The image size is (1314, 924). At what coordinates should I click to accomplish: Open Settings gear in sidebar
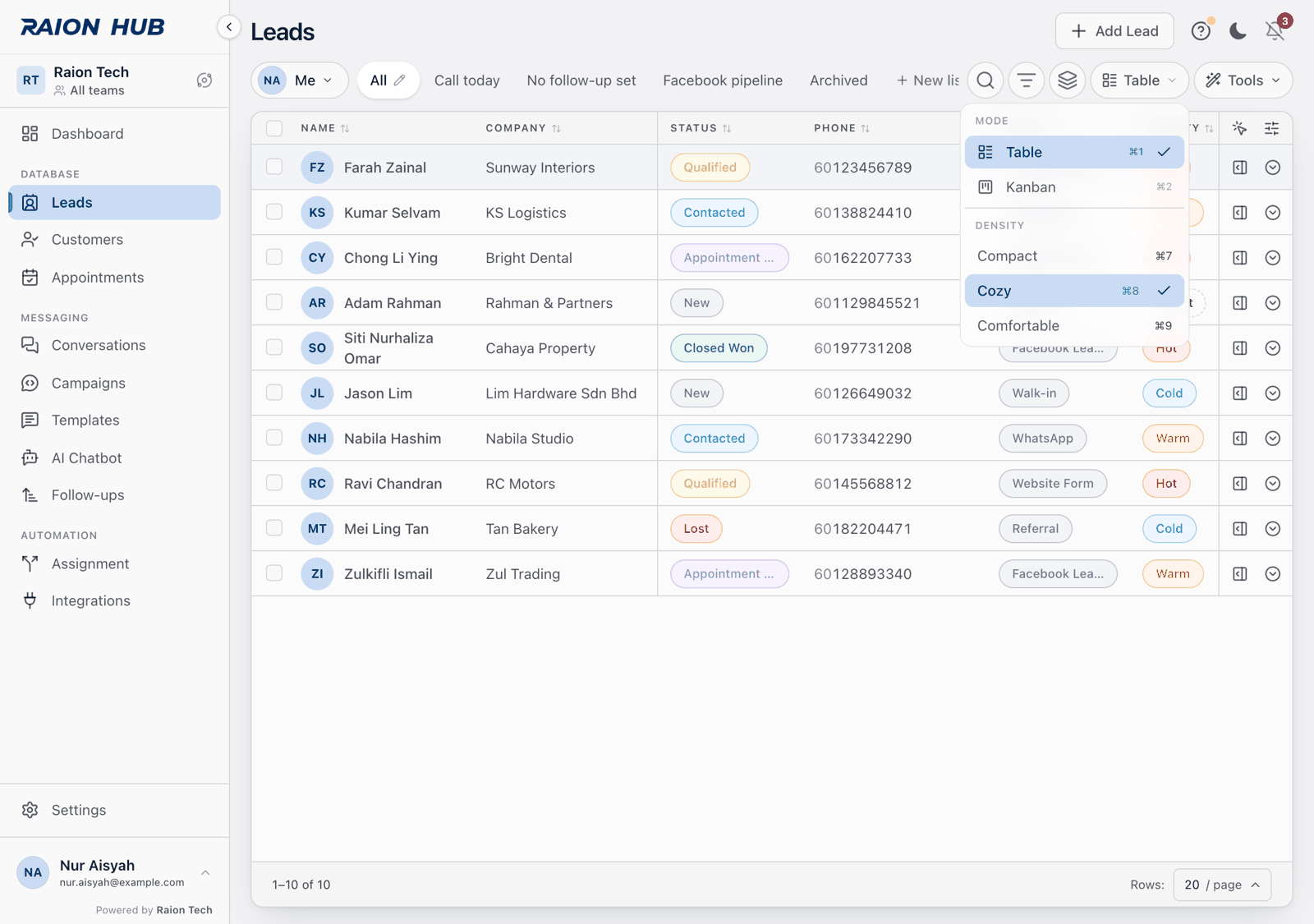115,811
